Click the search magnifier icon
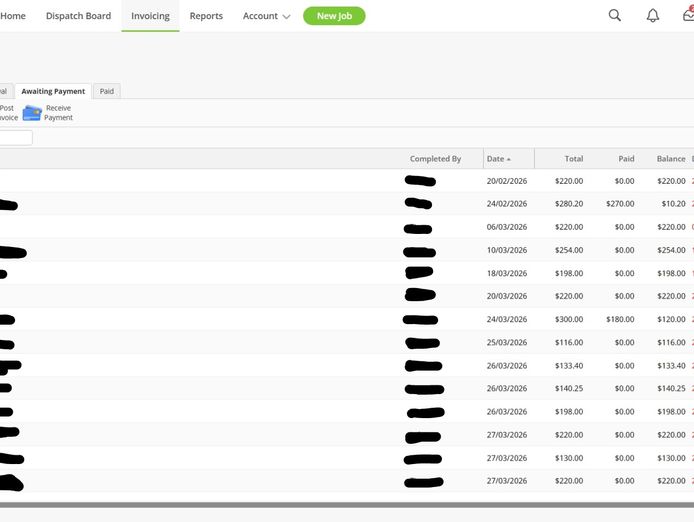The image size is (694, 522). click(615, 16)
